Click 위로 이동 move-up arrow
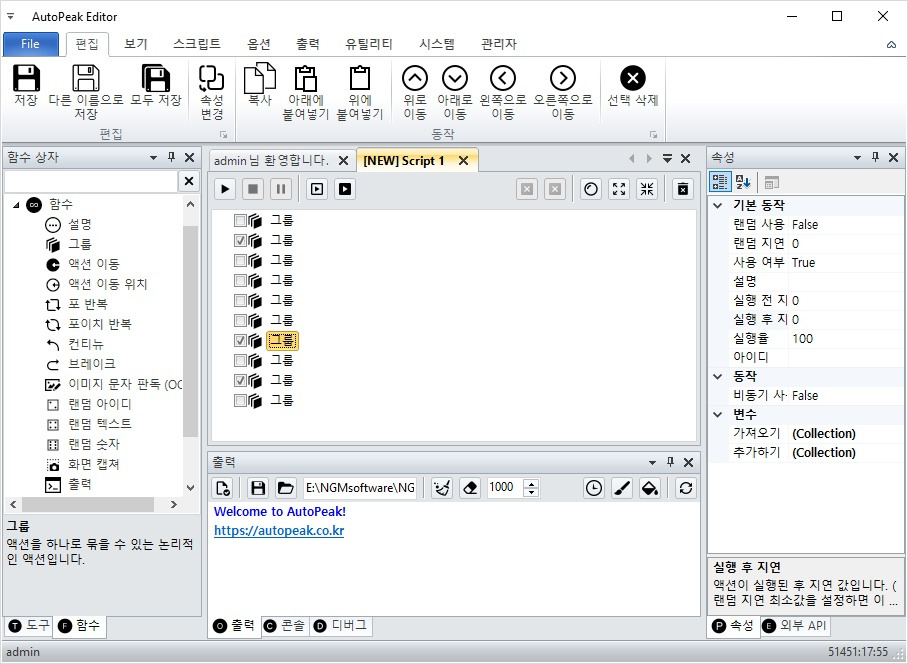This screenshot has width=908, height=664. (x=415, y=78)
